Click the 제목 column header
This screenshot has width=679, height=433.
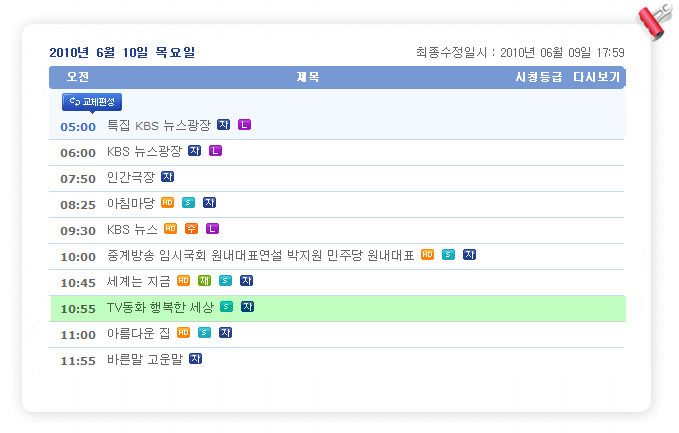[308, 77]
